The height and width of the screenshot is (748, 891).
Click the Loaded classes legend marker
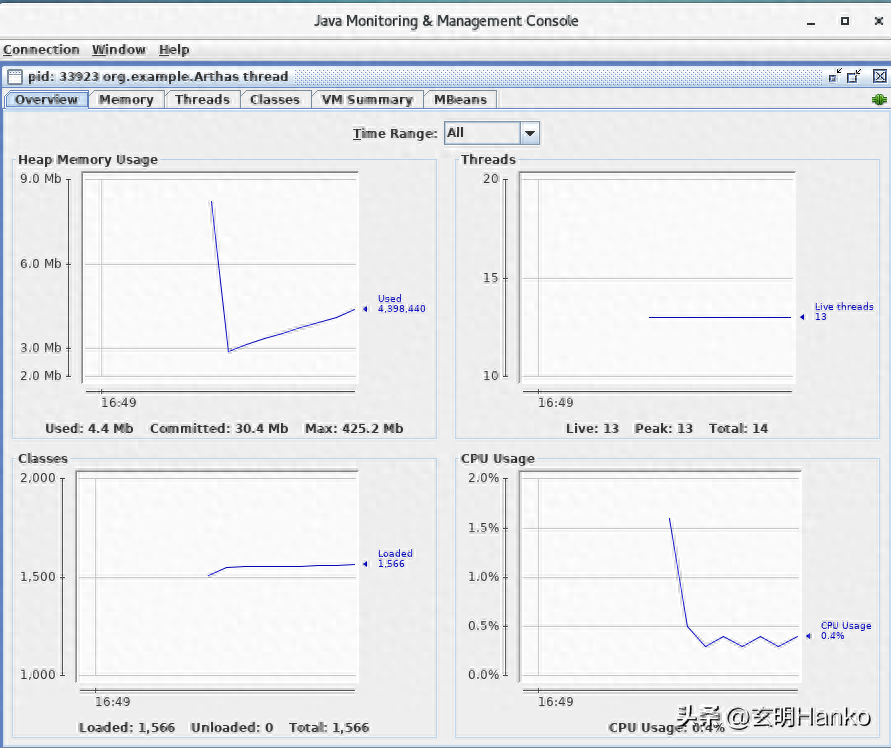pos(365,564)
